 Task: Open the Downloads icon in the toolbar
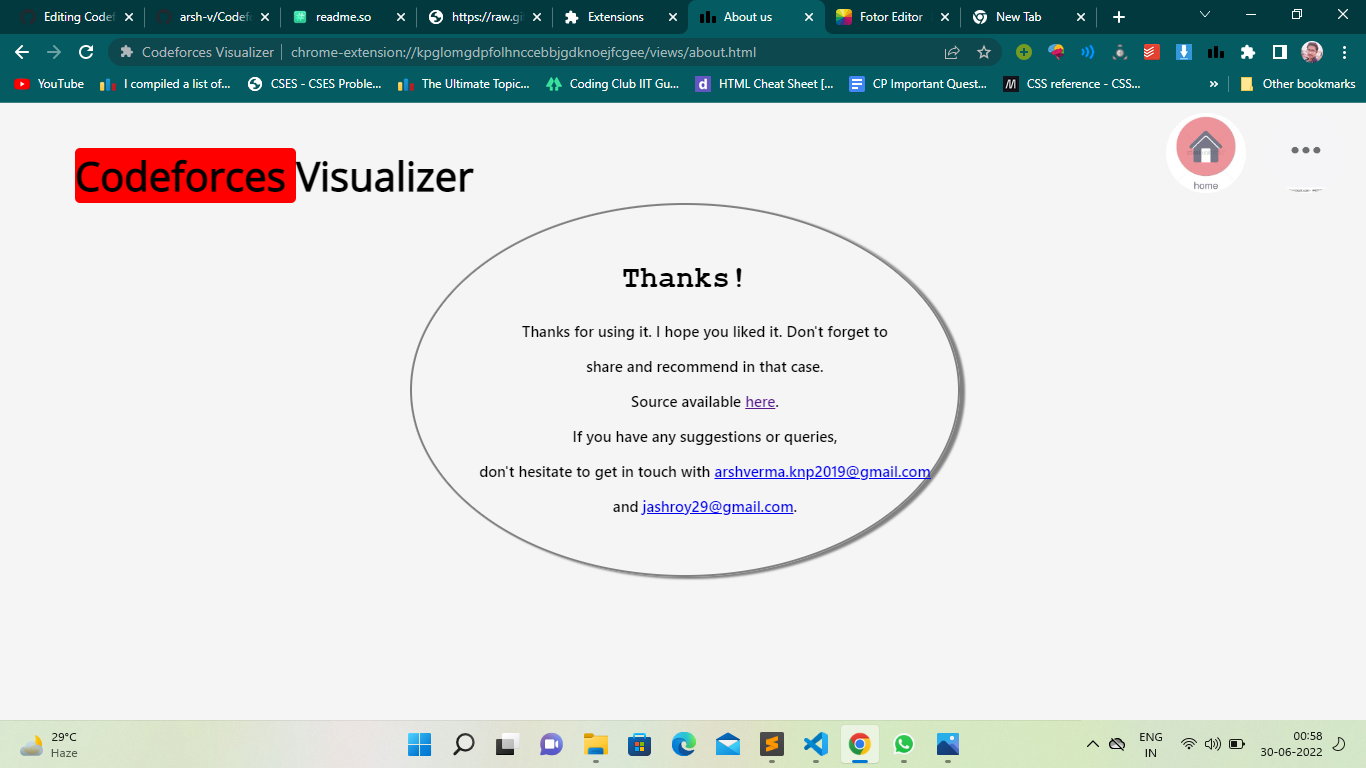tap(1184, 51)
